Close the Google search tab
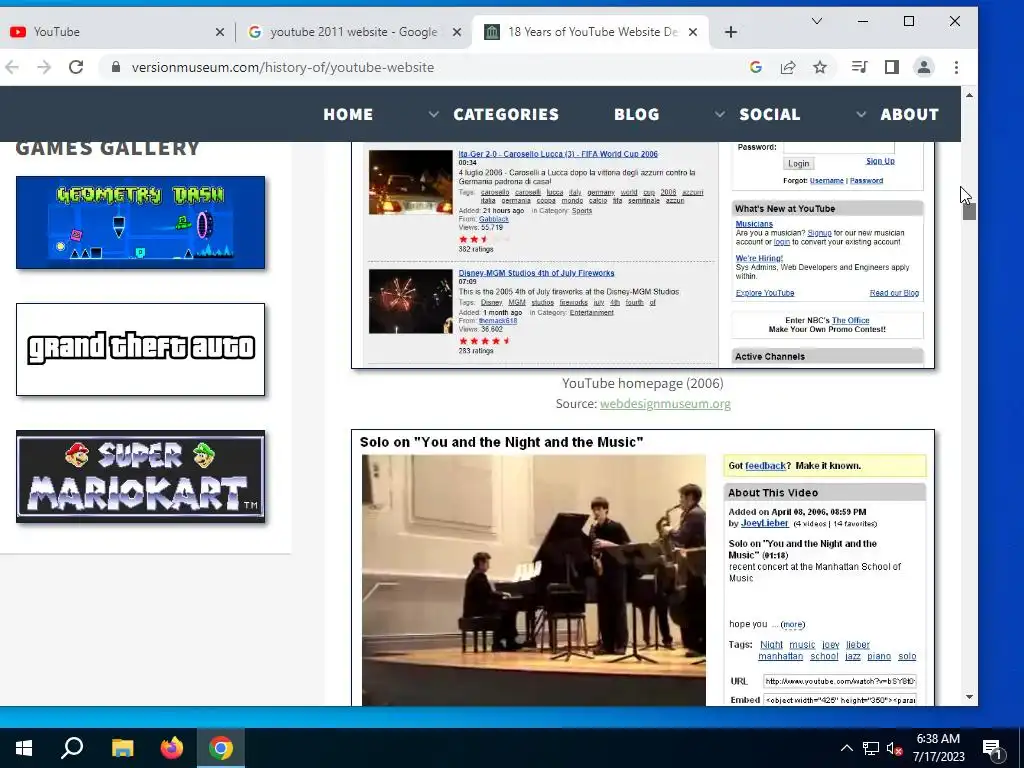Viewport: 1024px width, 768px height. point(457,32)
